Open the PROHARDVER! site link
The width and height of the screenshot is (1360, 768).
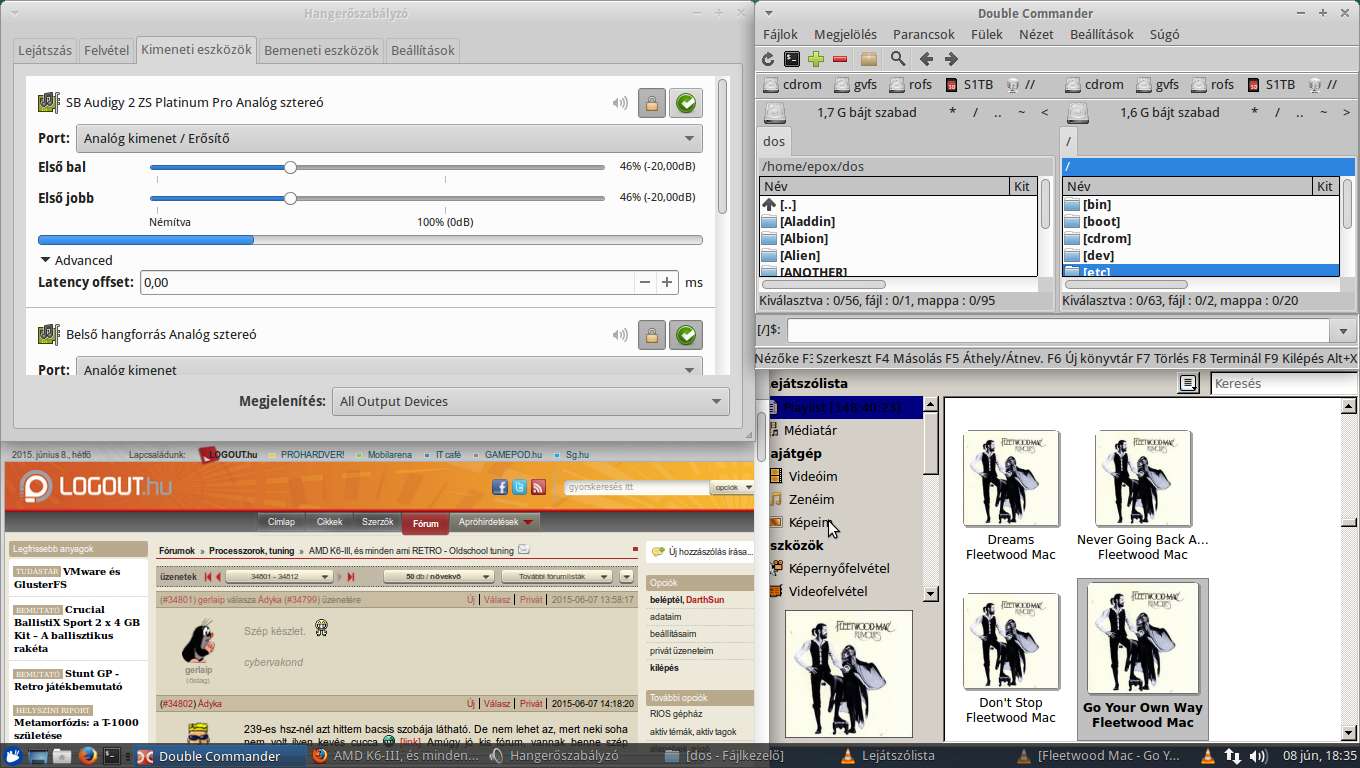coord(311,455)
